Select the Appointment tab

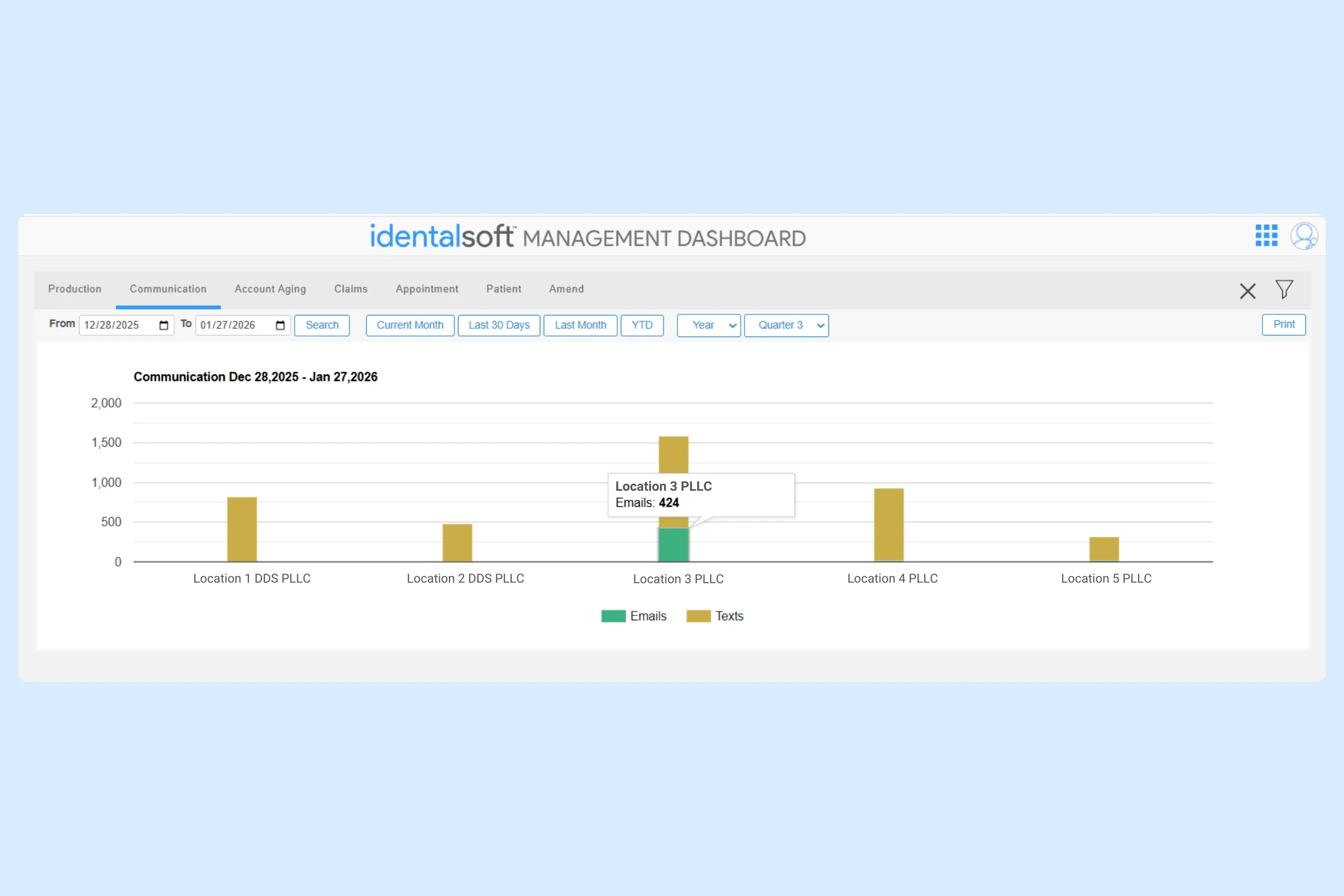(x=427, y=289)
